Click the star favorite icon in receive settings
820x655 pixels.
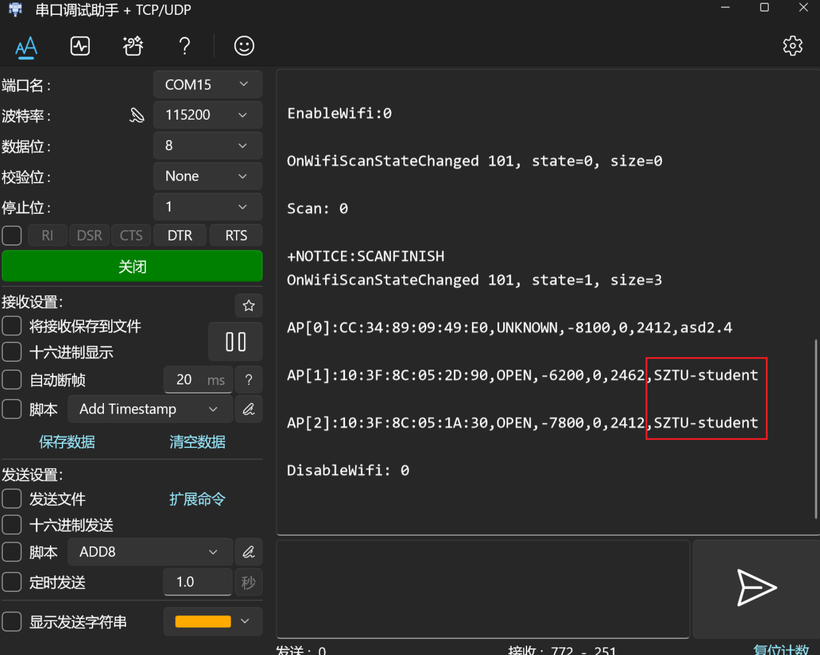point(248,305)
